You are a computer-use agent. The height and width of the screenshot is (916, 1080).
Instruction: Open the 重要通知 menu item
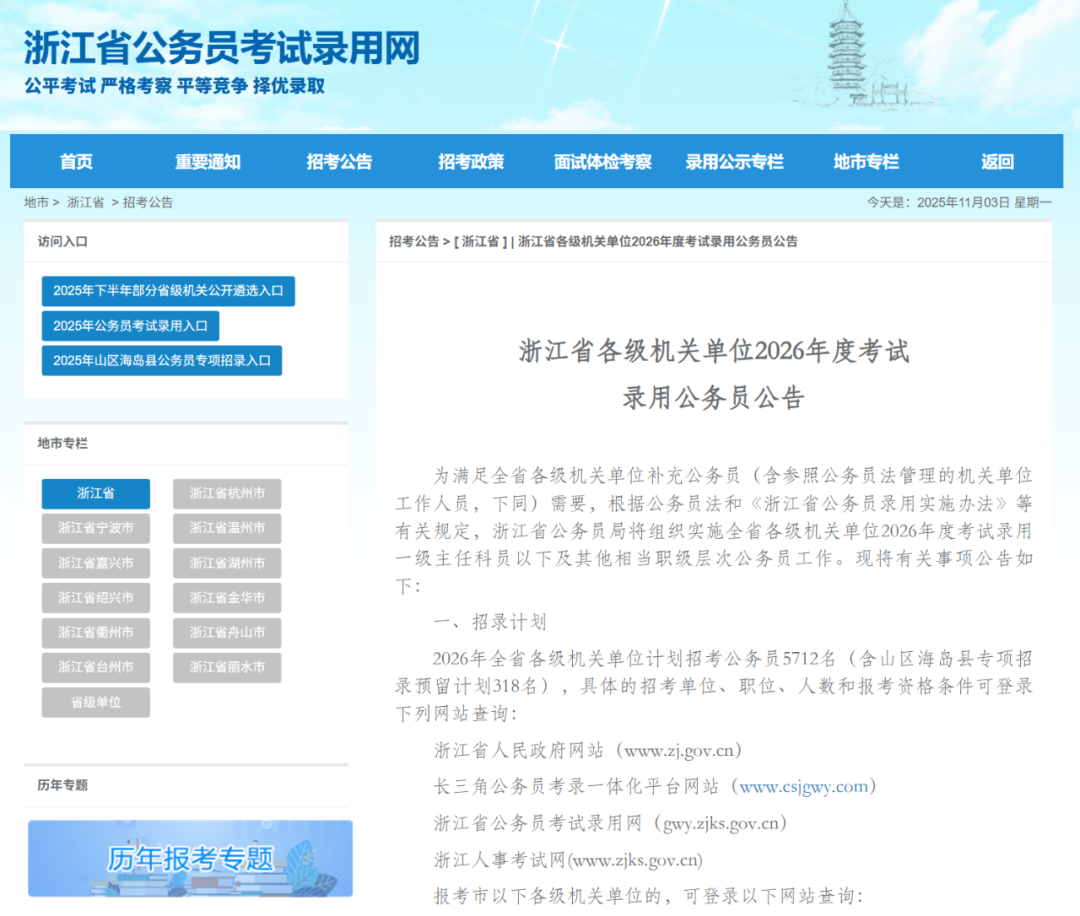(208, 162)
